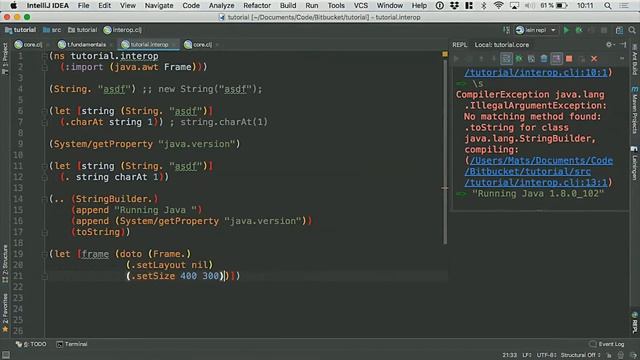The height and width of the screenshot is (360, 640).
Task: Place cursor on "Running Java 1.8.0_102" output
Action: pos(538,193)
